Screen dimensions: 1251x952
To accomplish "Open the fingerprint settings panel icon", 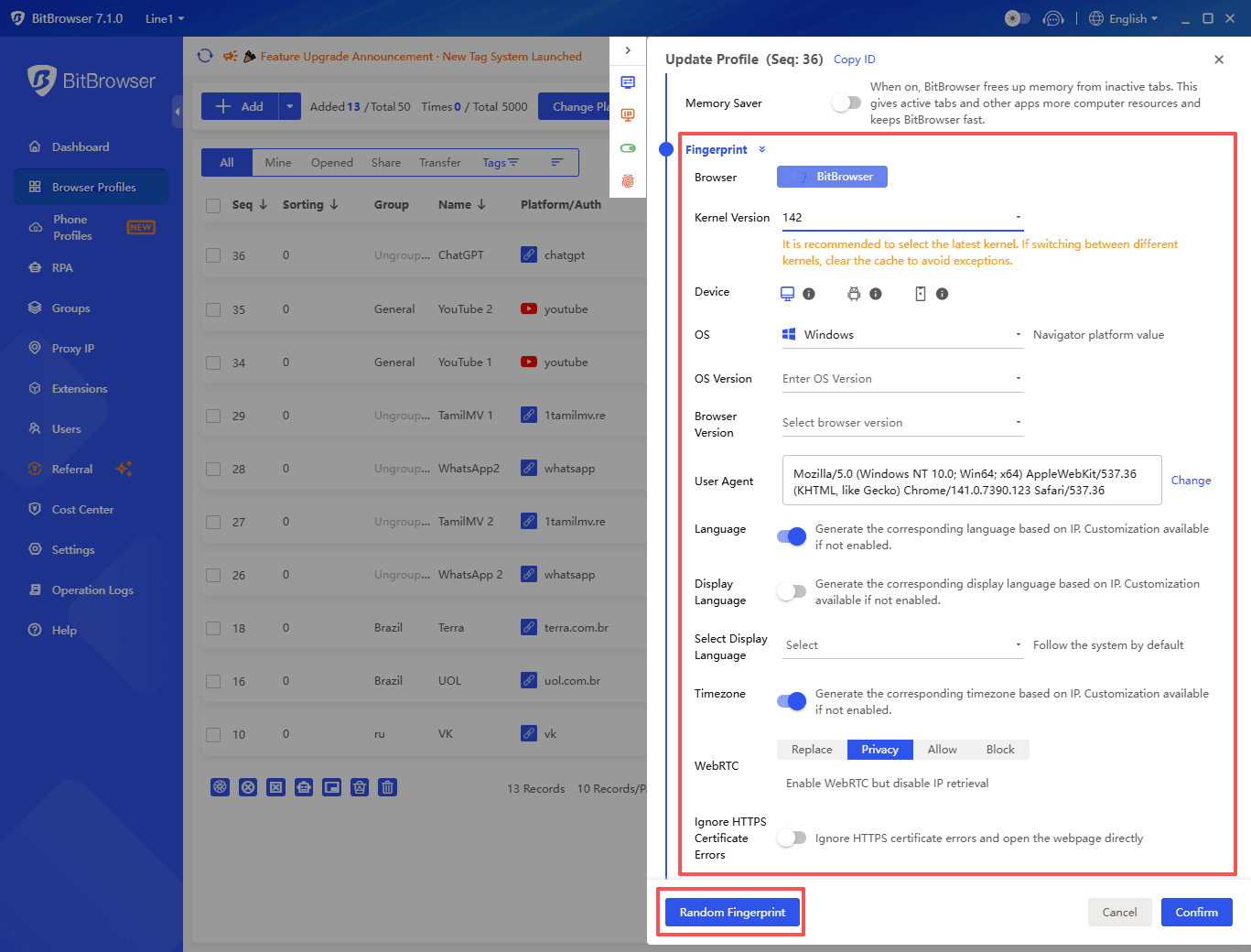I will point(628,181).
